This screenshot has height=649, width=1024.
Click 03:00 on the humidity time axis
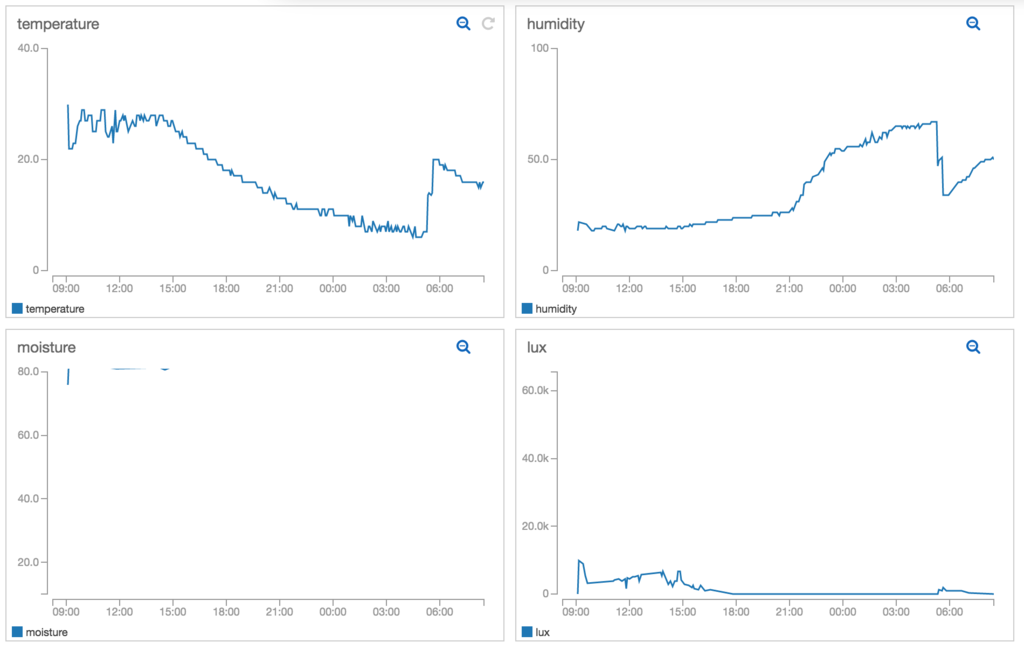click(x=896, y=289)
